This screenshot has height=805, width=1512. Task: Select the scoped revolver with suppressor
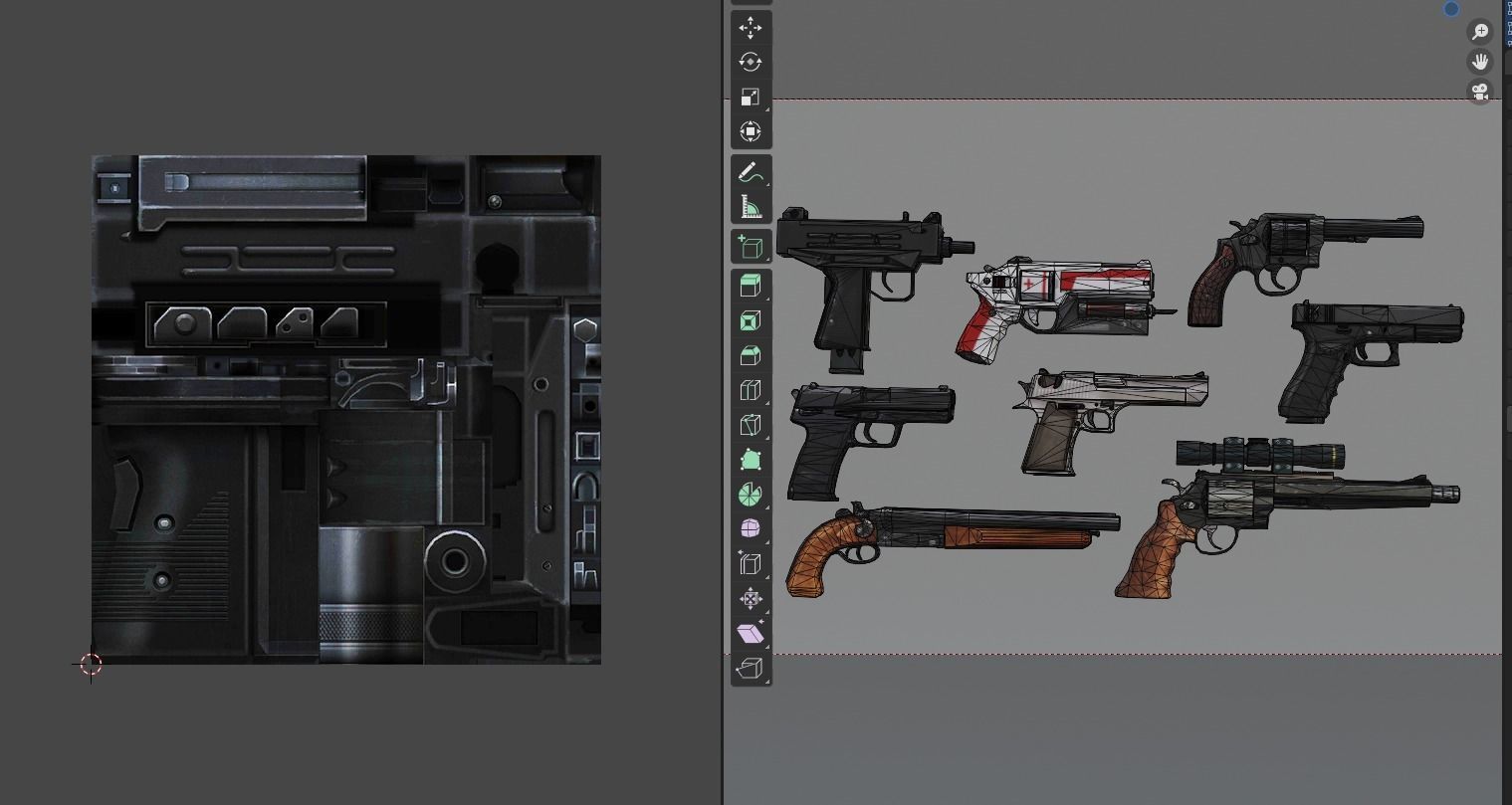[1286, 517]
